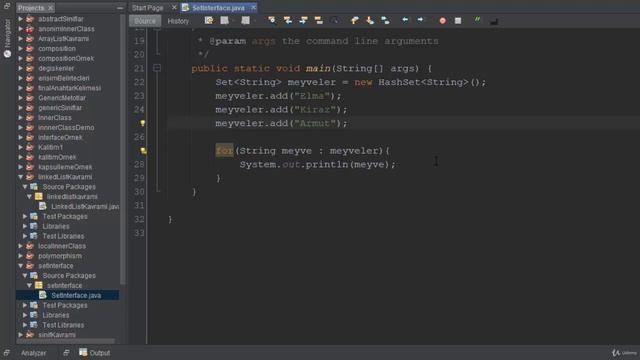This screenshot has height=360, width=640.
Task: Select the localInnerClass project
Action: [62, 246]
